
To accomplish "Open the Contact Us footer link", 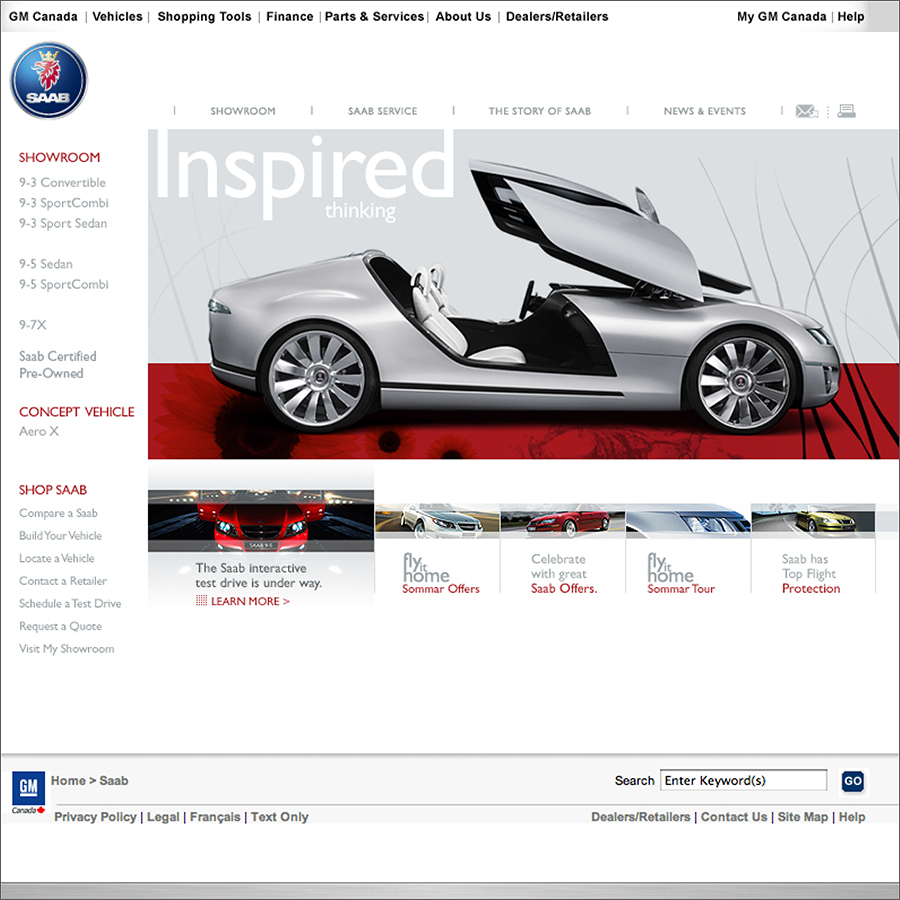I will point(734,817).
